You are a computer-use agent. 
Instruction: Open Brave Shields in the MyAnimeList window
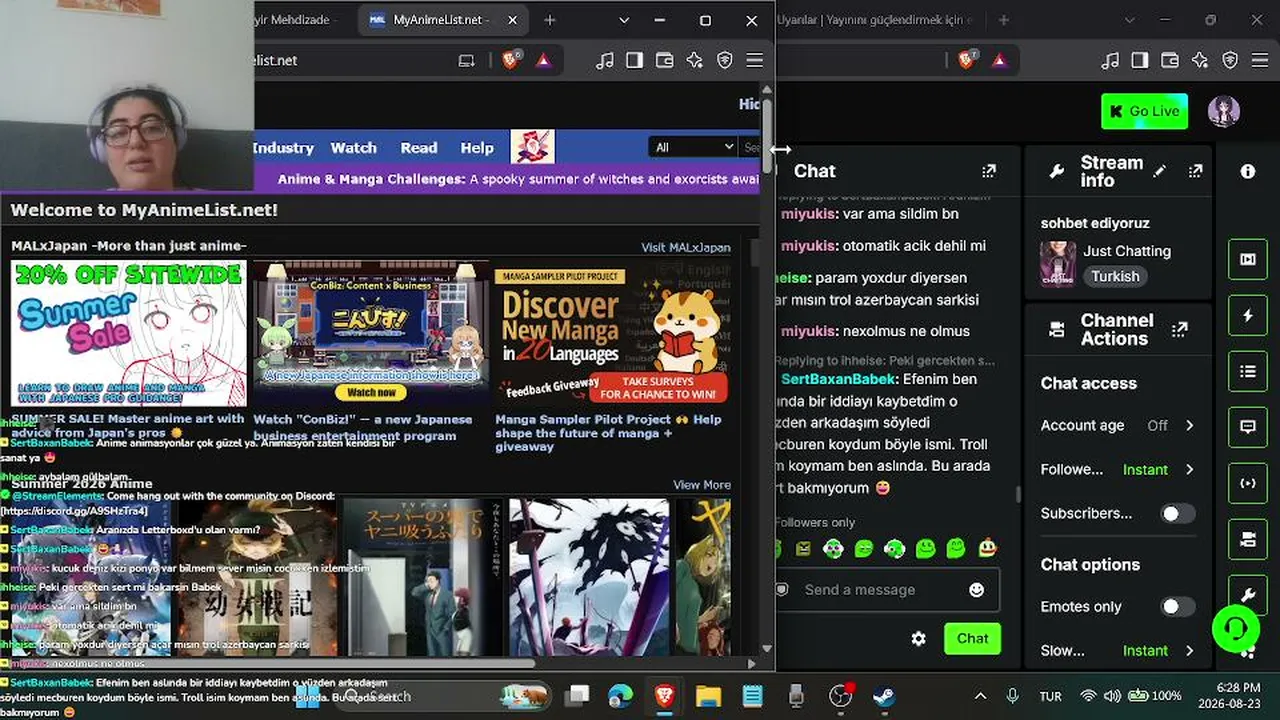click(x=511, y=60)
